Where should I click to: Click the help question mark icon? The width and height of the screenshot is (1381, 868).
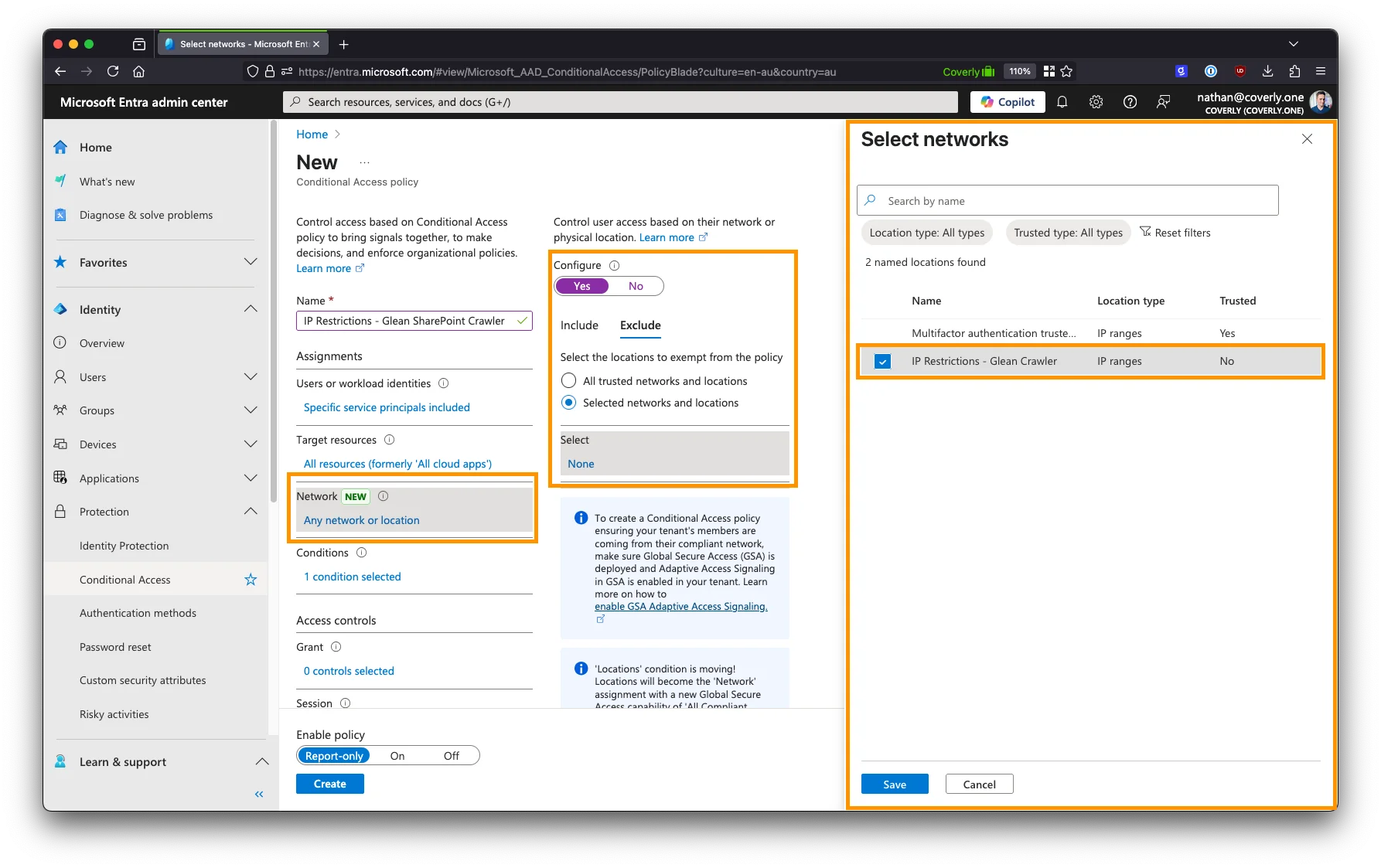point(1130,102)
